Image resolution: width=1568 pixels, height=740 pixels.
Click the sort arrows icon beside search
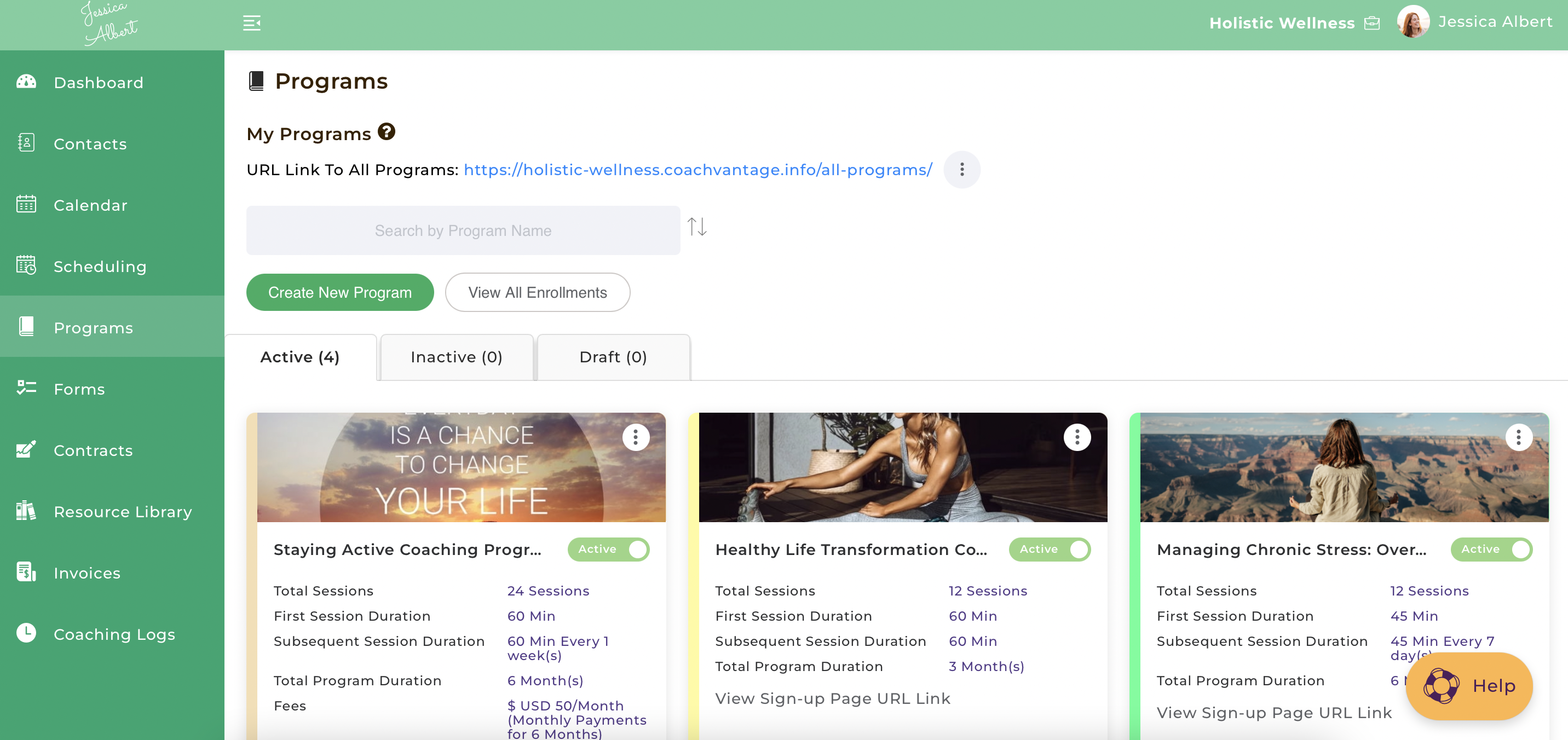click(697, 227)
